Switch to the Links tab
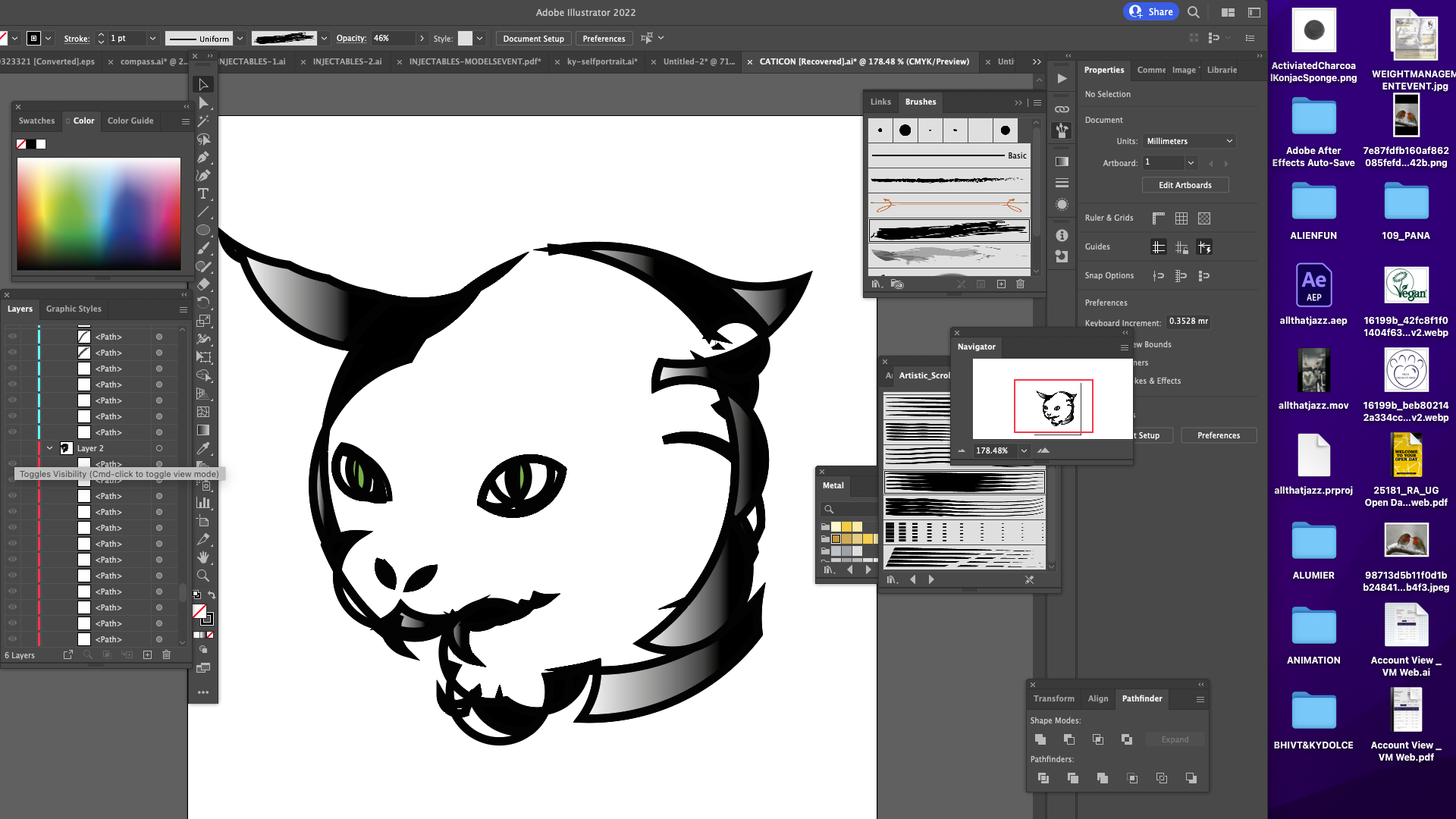The width and height of the screenshot is (1456, 819). [880, 102]
